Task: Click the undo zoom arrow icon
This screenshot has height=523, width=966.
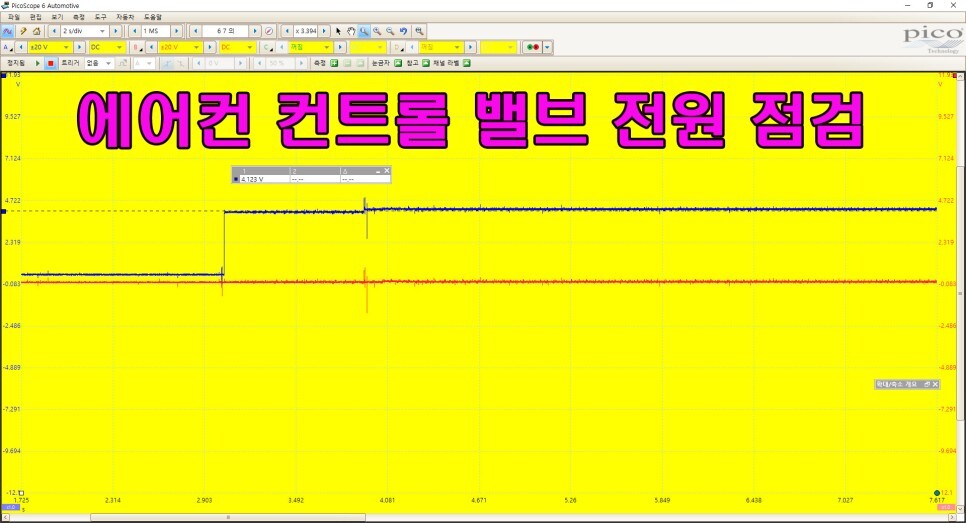Action: [x=403, y=31]
